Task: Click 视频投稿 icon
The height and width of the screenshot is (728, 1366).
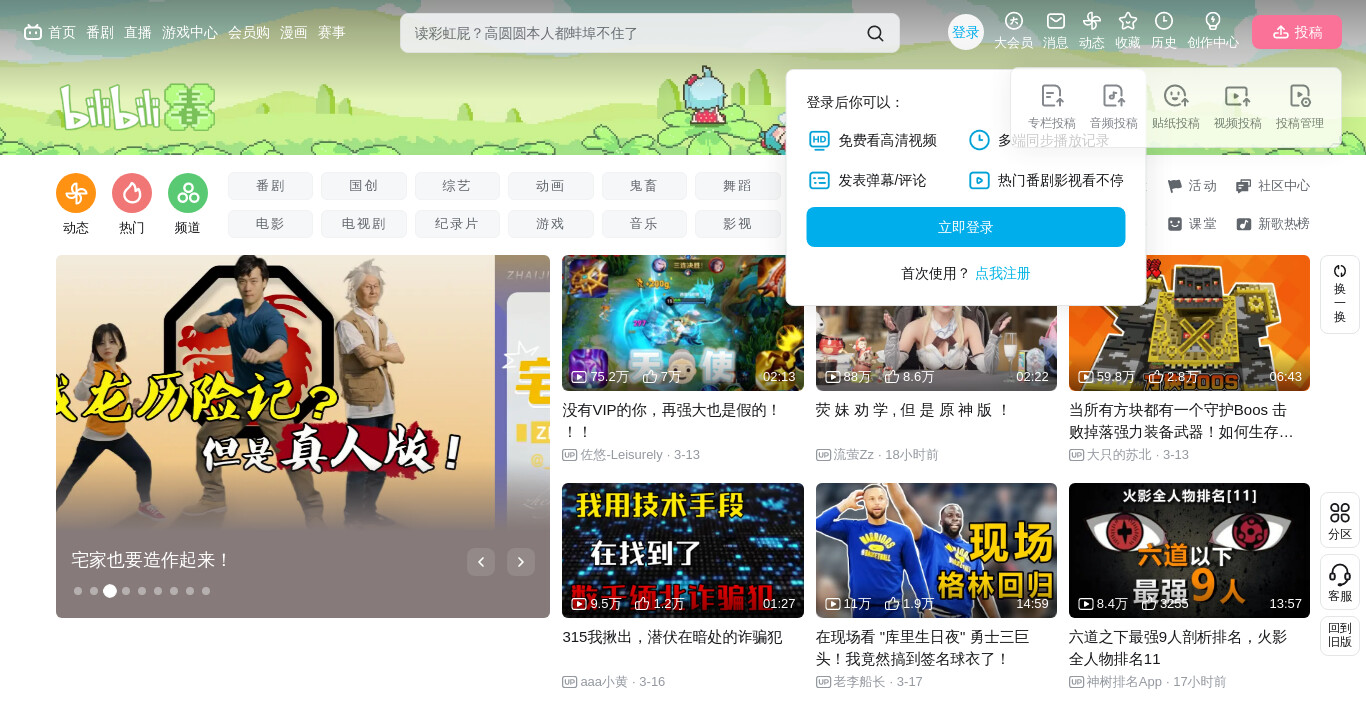Action: 1238,96
